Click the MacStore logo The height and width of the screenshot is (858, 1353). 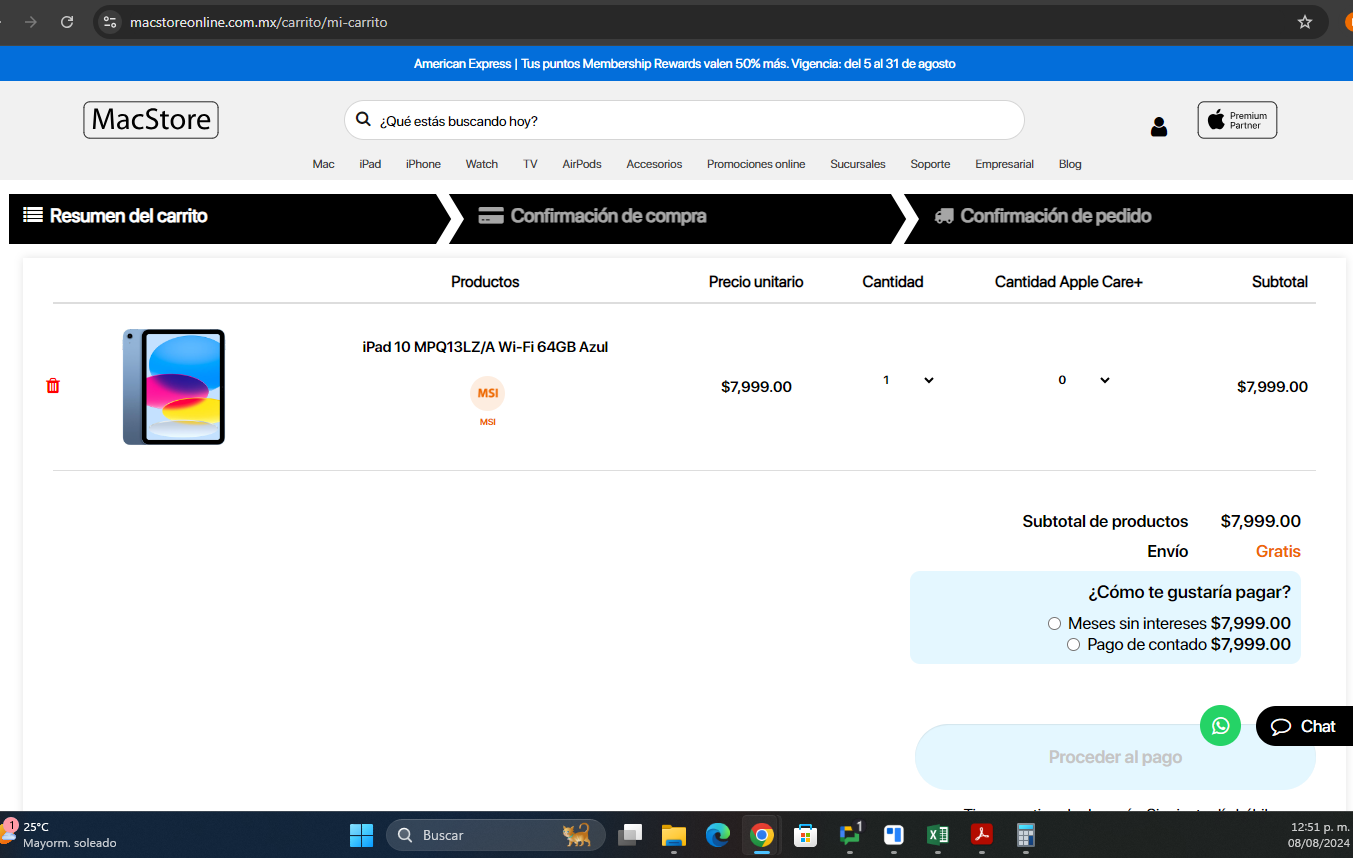[151, 120]
